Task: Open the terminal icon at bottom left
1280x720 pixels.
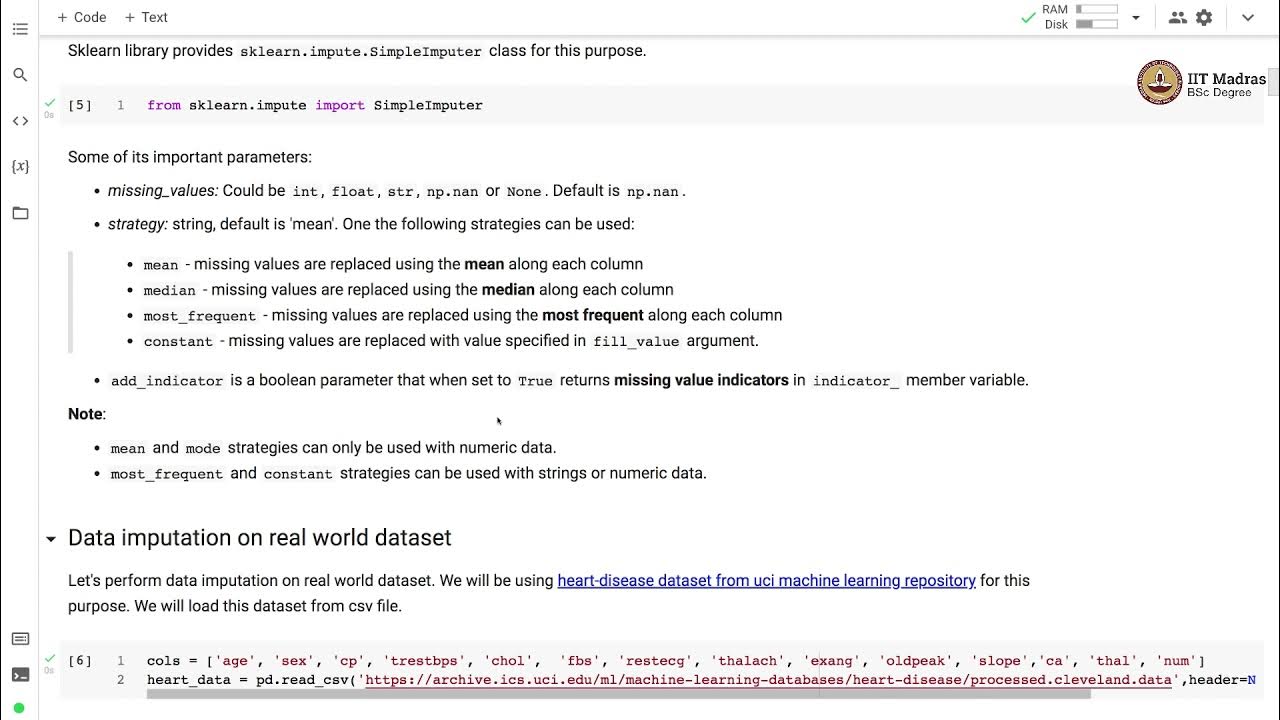Action: coord(20,675)
